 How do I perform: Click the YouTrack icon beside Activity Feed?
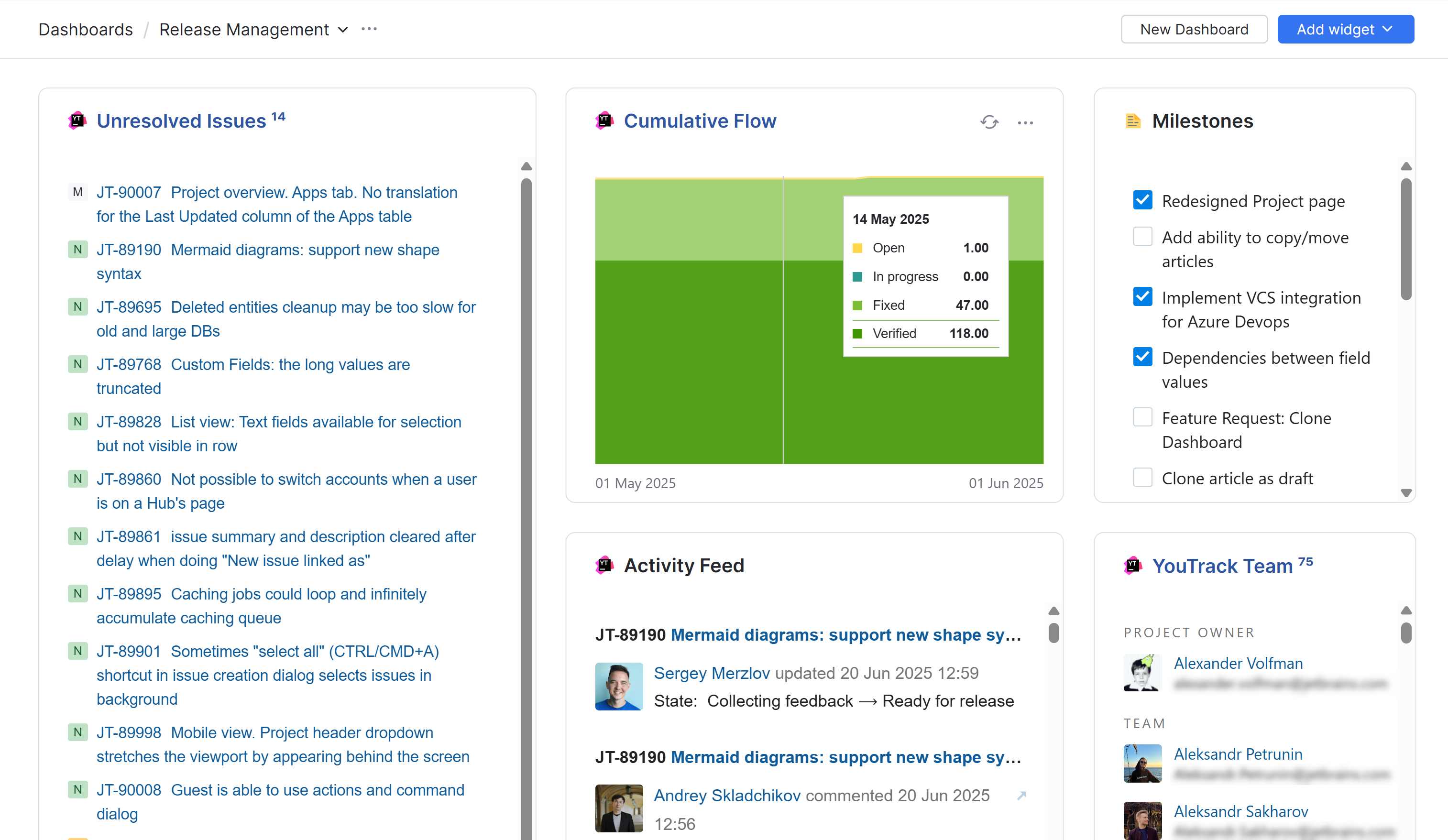[x=604, y=566]
